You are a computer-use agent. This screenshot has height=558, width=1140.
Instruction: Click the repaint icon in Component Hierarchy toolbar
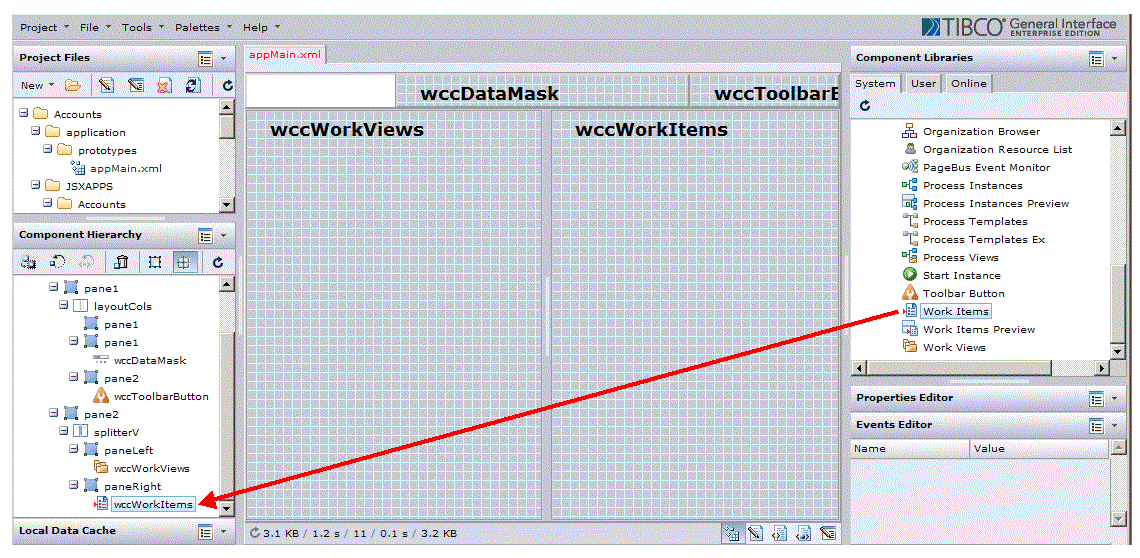[57, 263]
